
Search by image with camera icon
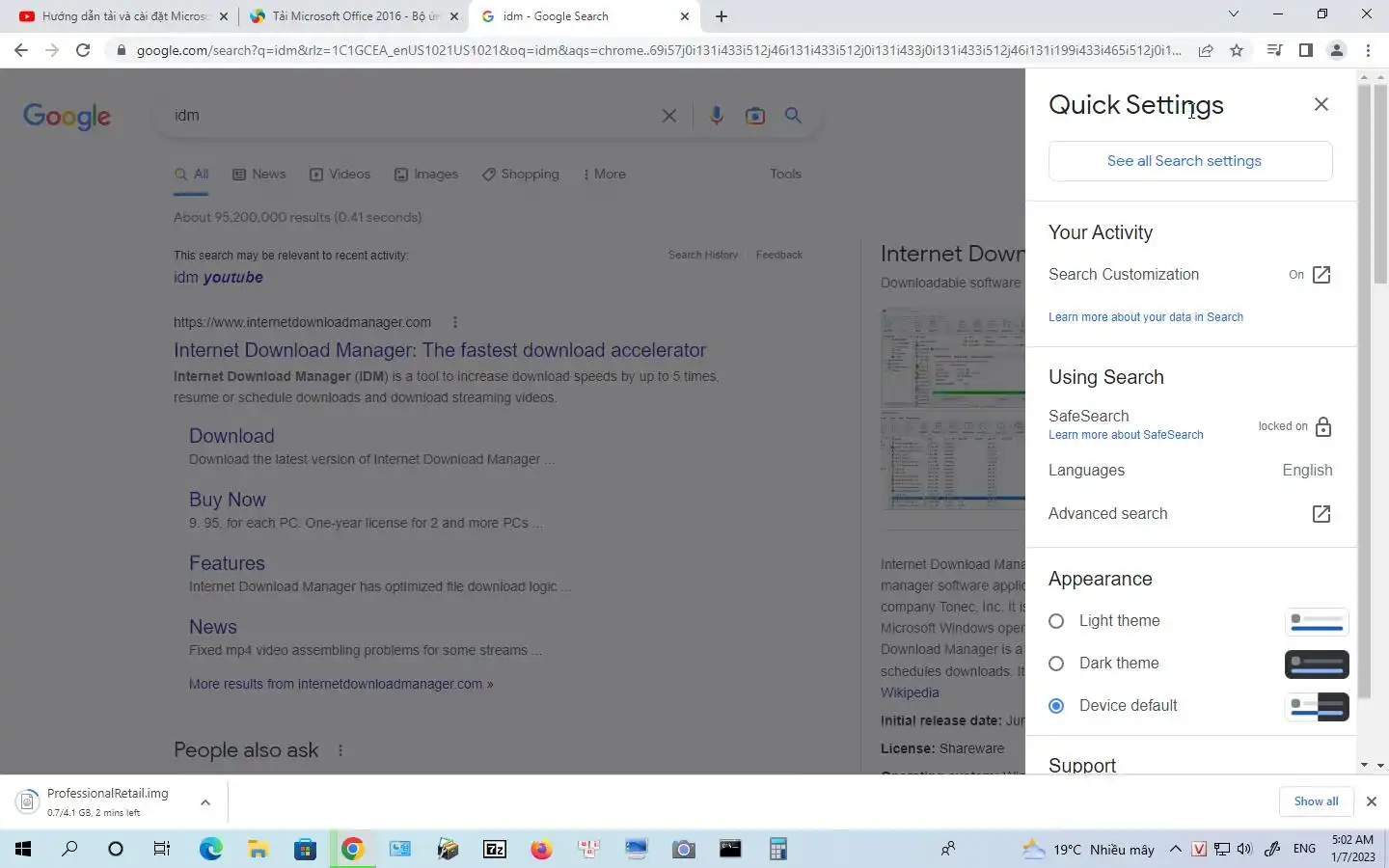pyautogui.click(x=755, y=116)
